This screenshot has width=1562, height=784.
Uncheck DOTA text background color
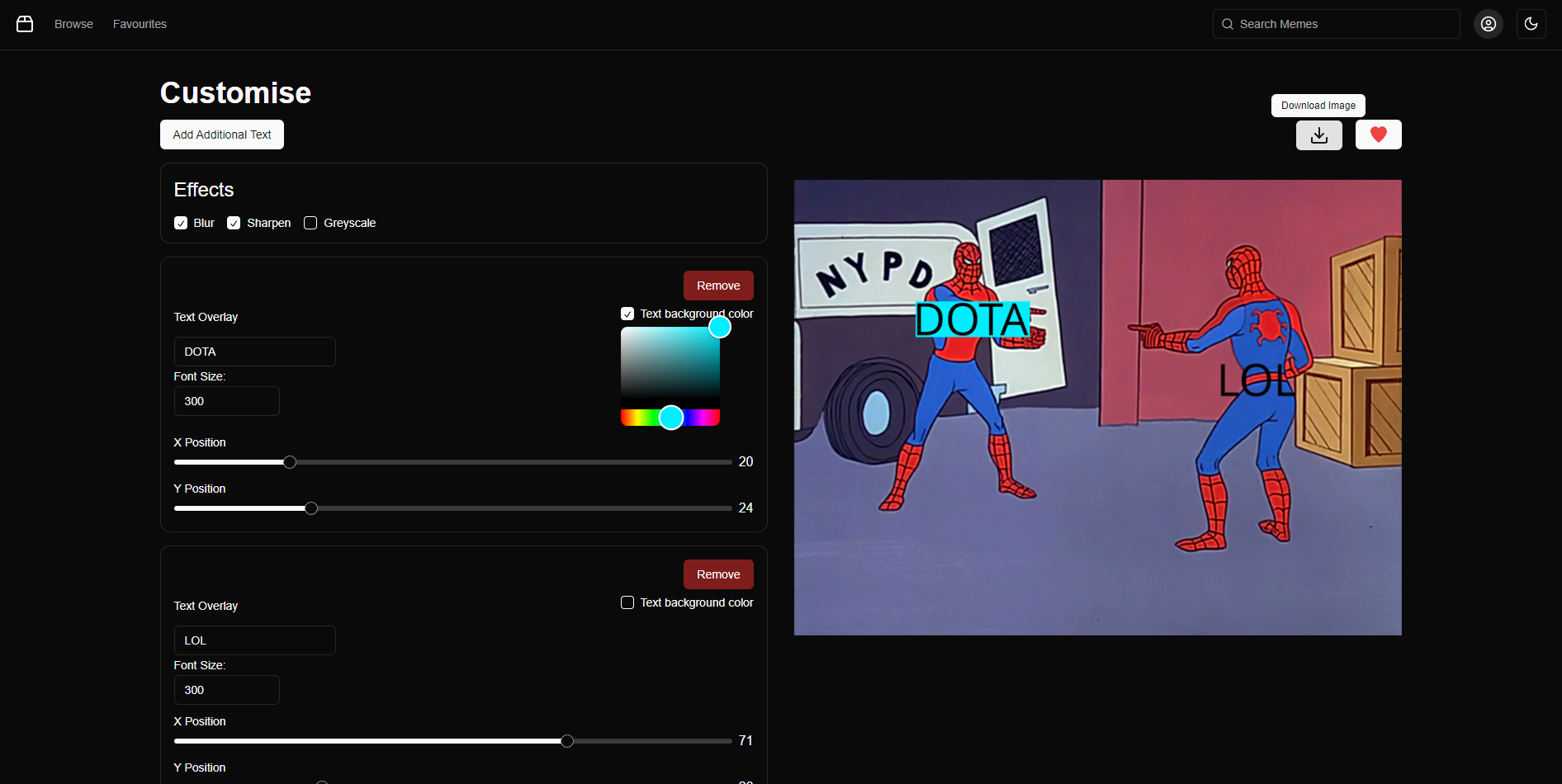627,314
